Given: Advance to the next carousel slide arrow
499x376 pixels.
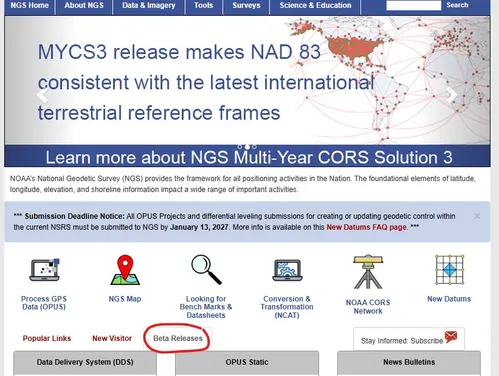Looking at the screenshot, I should point(452,96).
